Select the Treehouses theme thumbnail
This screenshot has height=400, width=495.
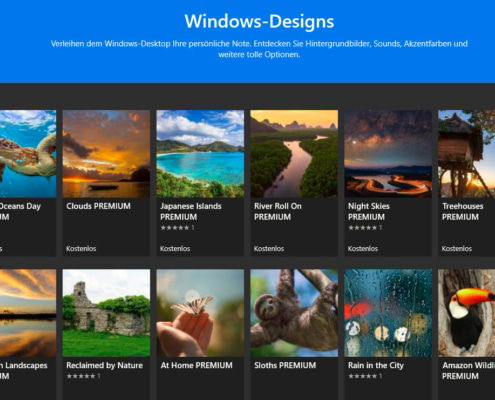click(467, 154)
